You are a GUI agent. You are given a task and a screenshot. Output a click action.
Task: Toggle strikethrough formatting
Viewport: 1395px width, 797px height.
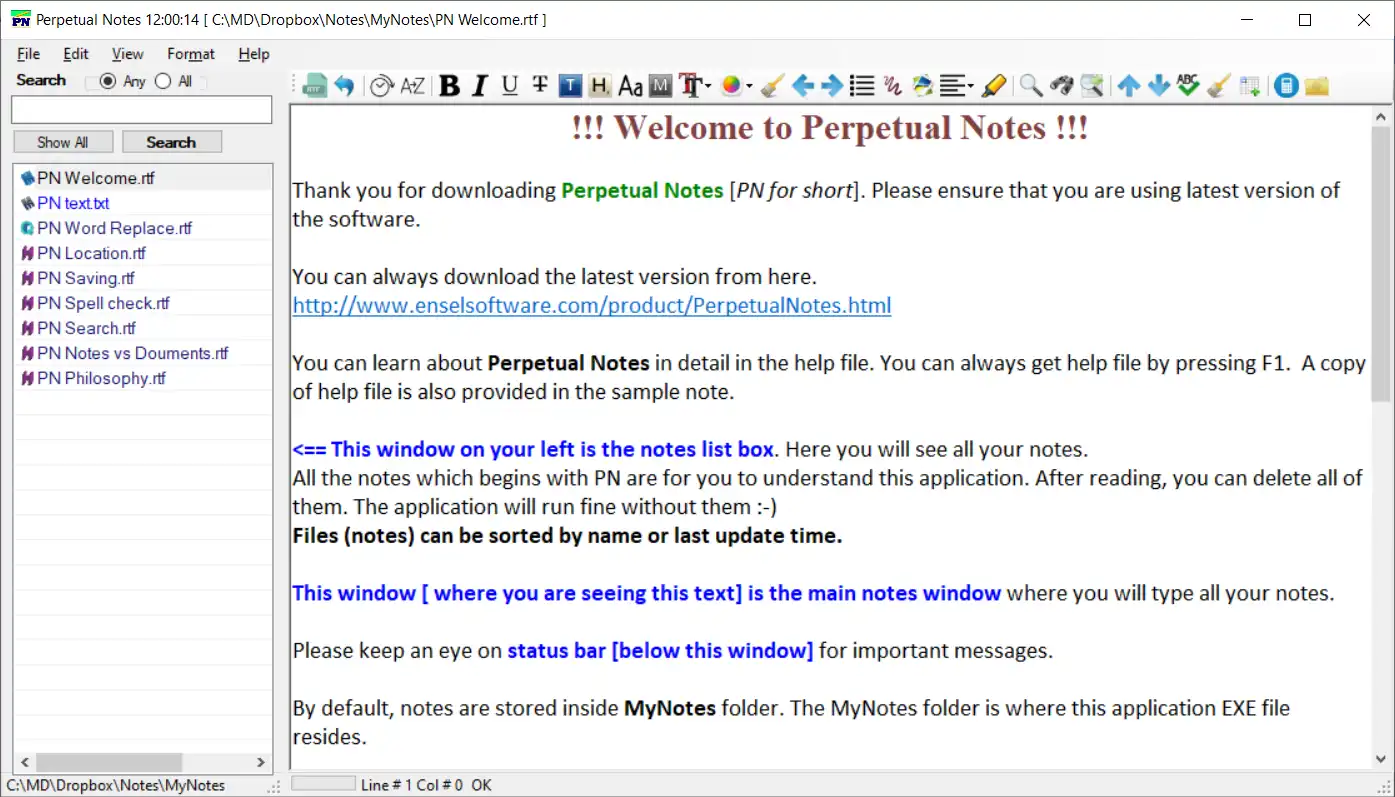tap(540, 86)
